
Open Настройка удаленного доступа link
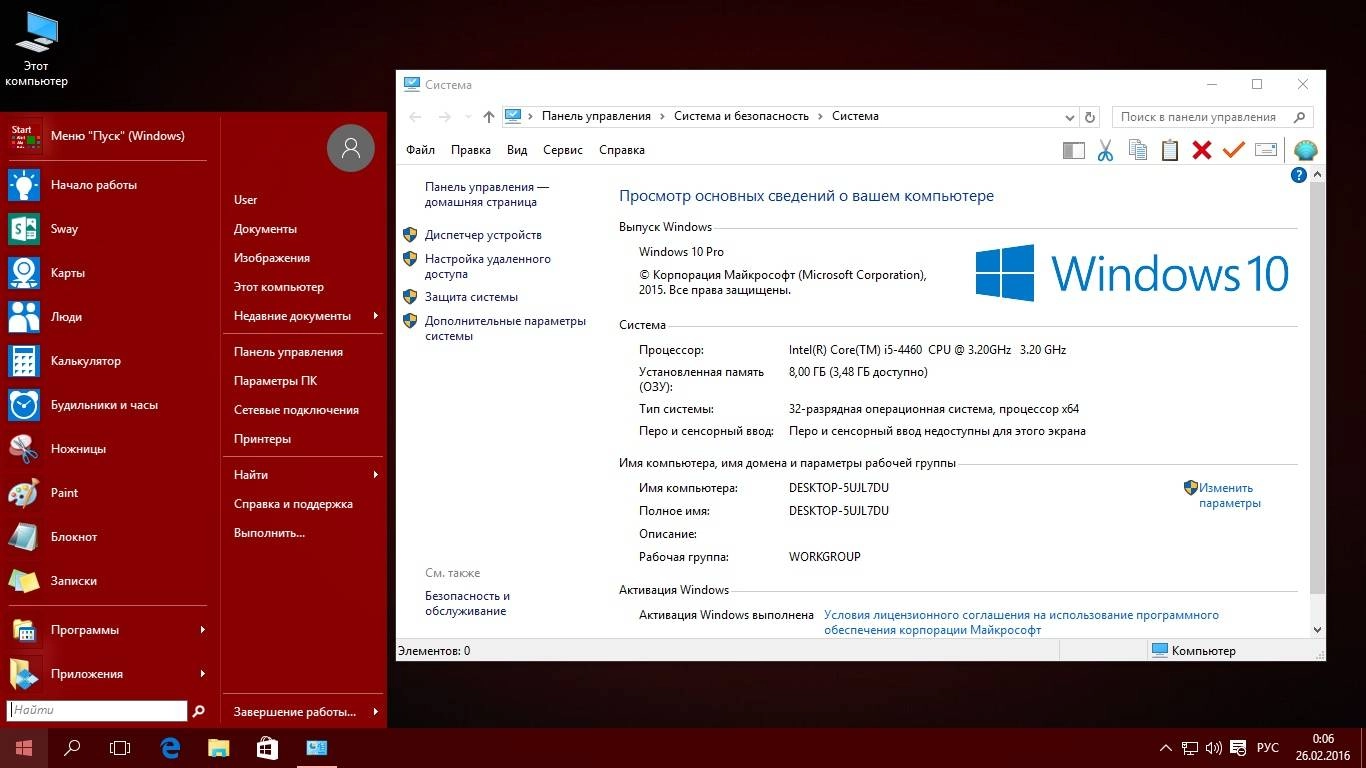(x=488, y=266)
